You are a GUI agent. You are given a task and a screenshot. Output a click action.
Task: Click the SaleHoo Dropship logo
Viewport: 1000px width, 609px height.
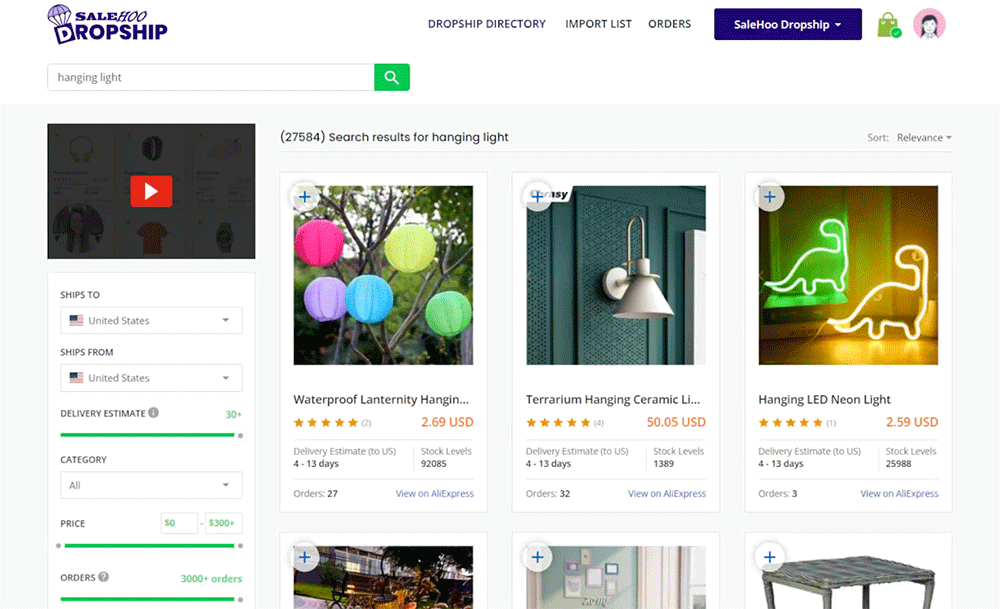click(x=108, y=25)
